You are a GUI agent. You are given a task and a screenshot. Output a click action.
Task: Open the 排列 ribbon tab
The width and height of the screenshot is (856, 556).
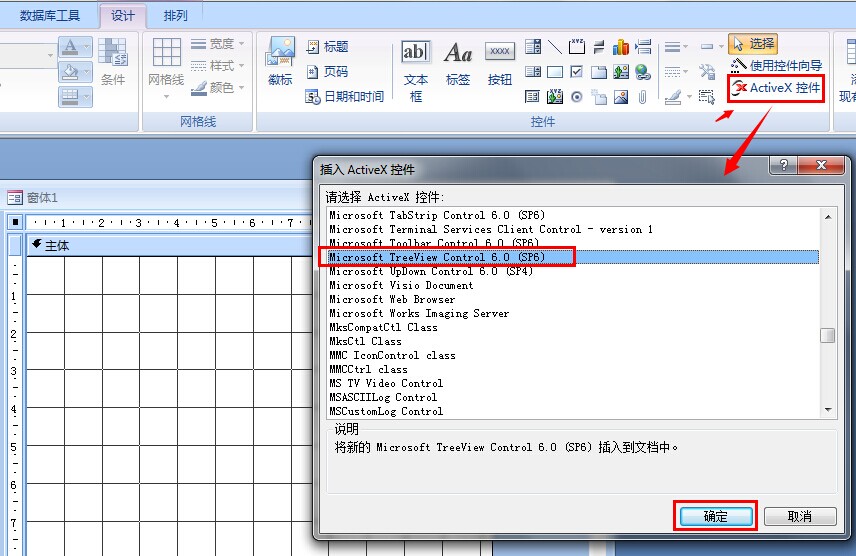(x=175, y=15)
